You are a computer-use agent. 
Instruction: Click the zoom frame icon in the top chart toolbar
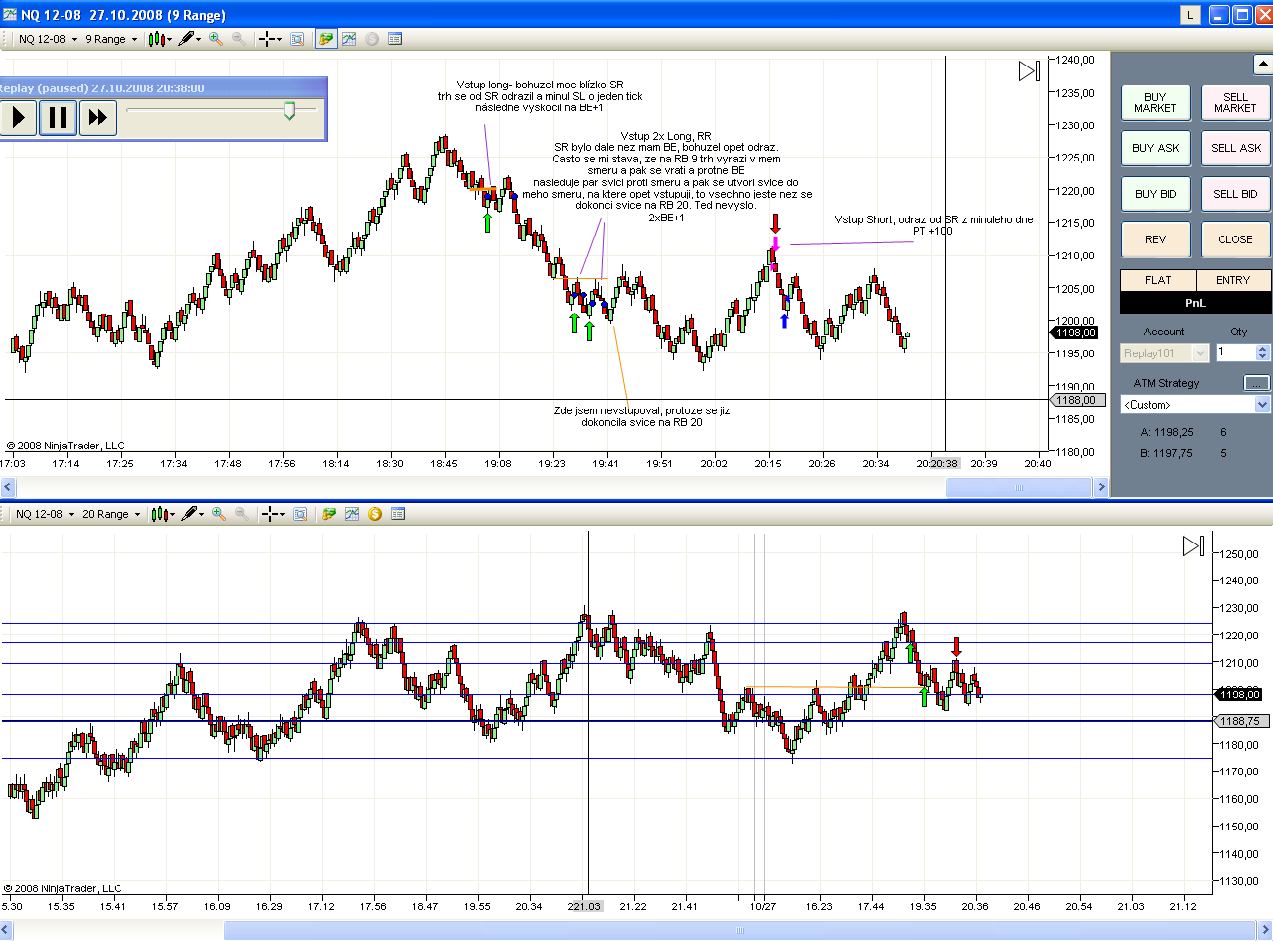click(297, 39)
